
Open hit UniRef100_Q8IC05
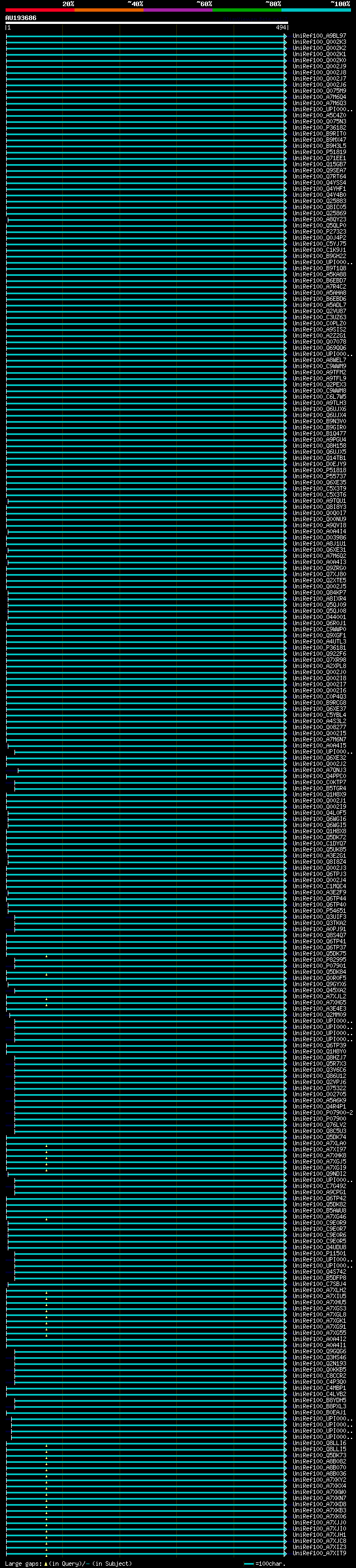click(x=319, y=207)
